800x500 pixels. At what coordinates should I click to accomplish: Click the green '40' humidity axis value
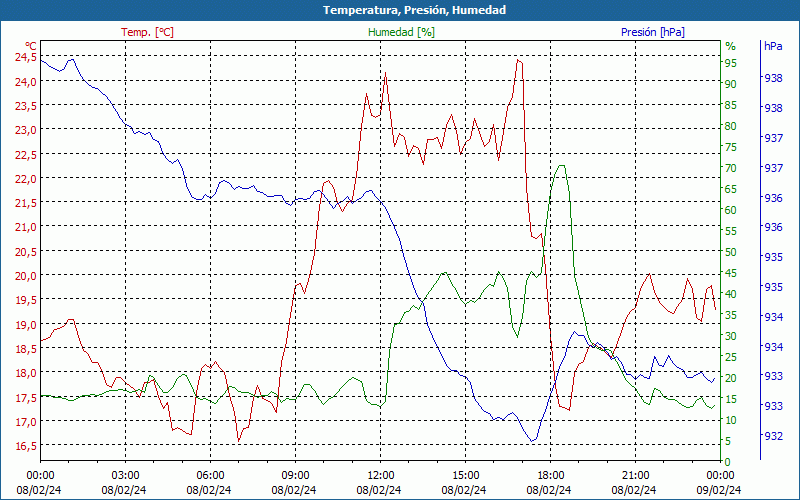tap(731, 294)
